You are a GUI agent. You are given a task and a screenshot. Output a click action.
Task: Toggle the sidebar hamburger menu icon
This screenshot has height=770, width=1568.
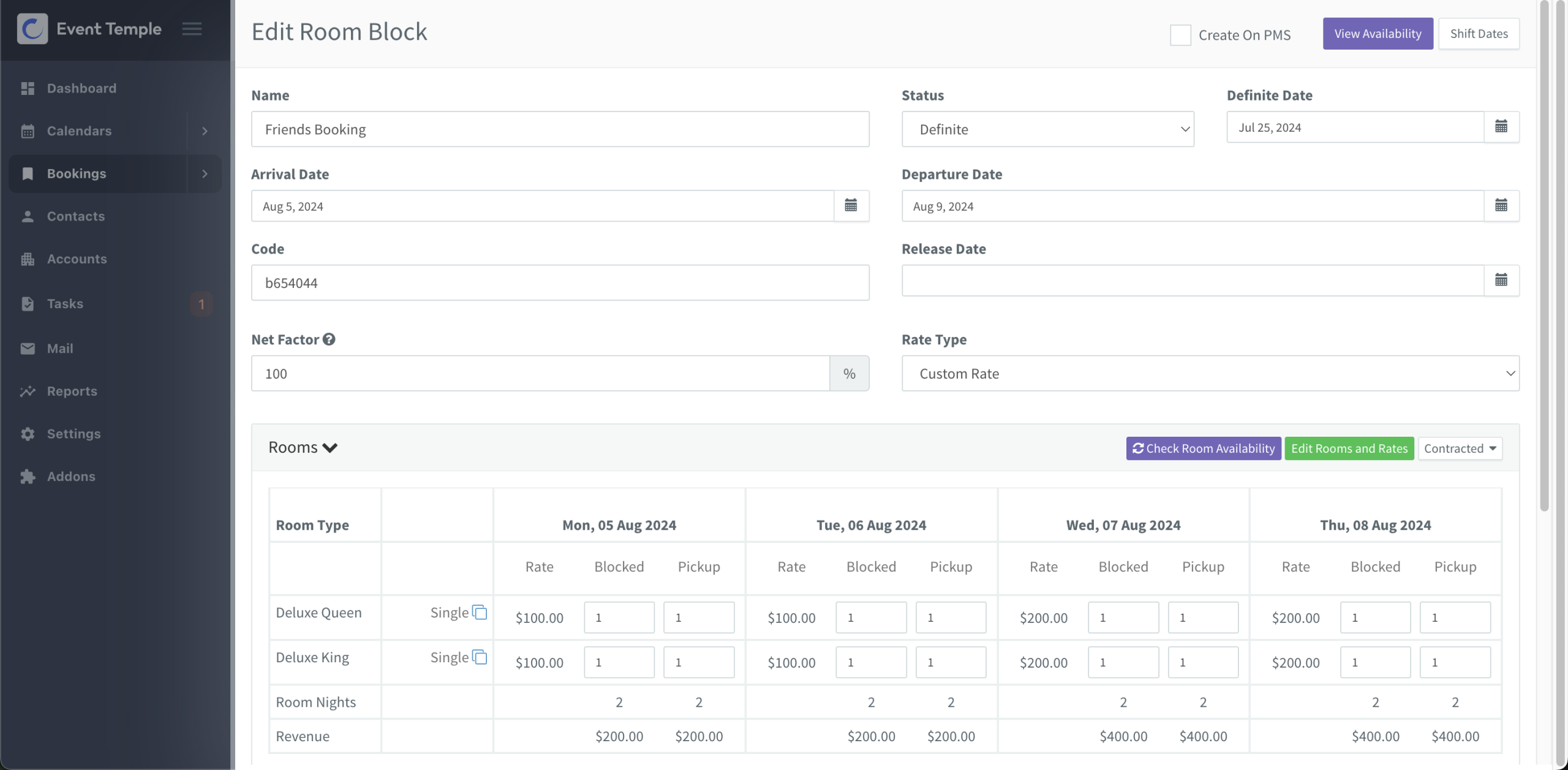point(192,29)
